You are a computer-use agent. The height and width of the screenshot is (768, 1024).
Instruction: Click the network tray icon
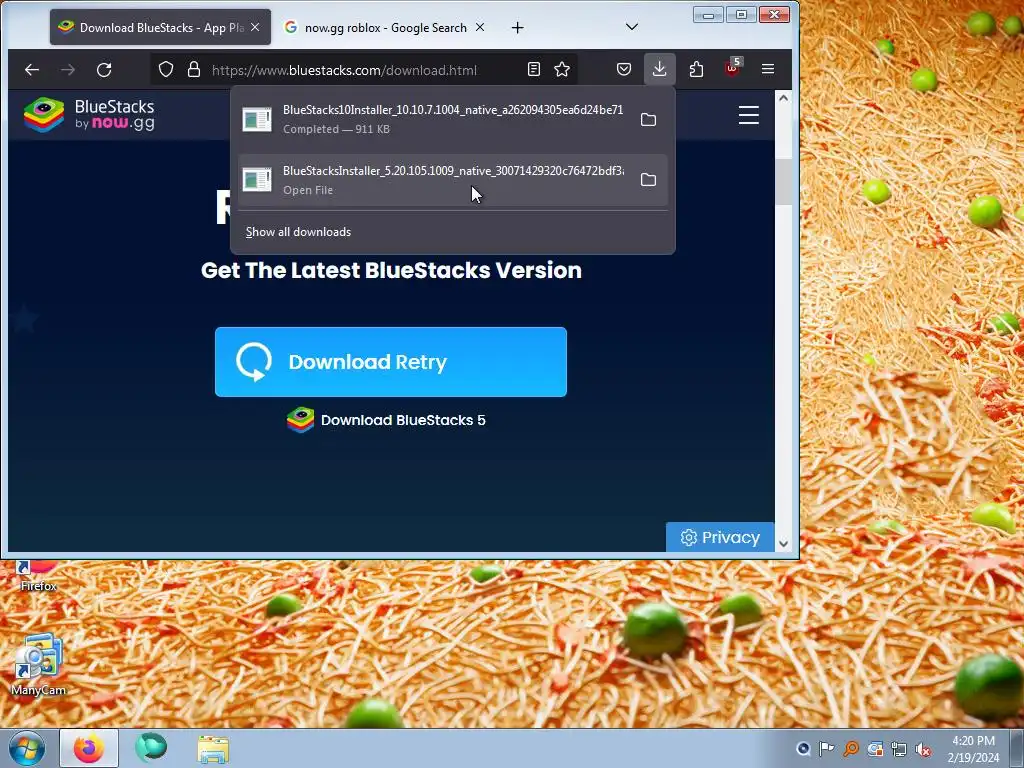pos(899,749)
